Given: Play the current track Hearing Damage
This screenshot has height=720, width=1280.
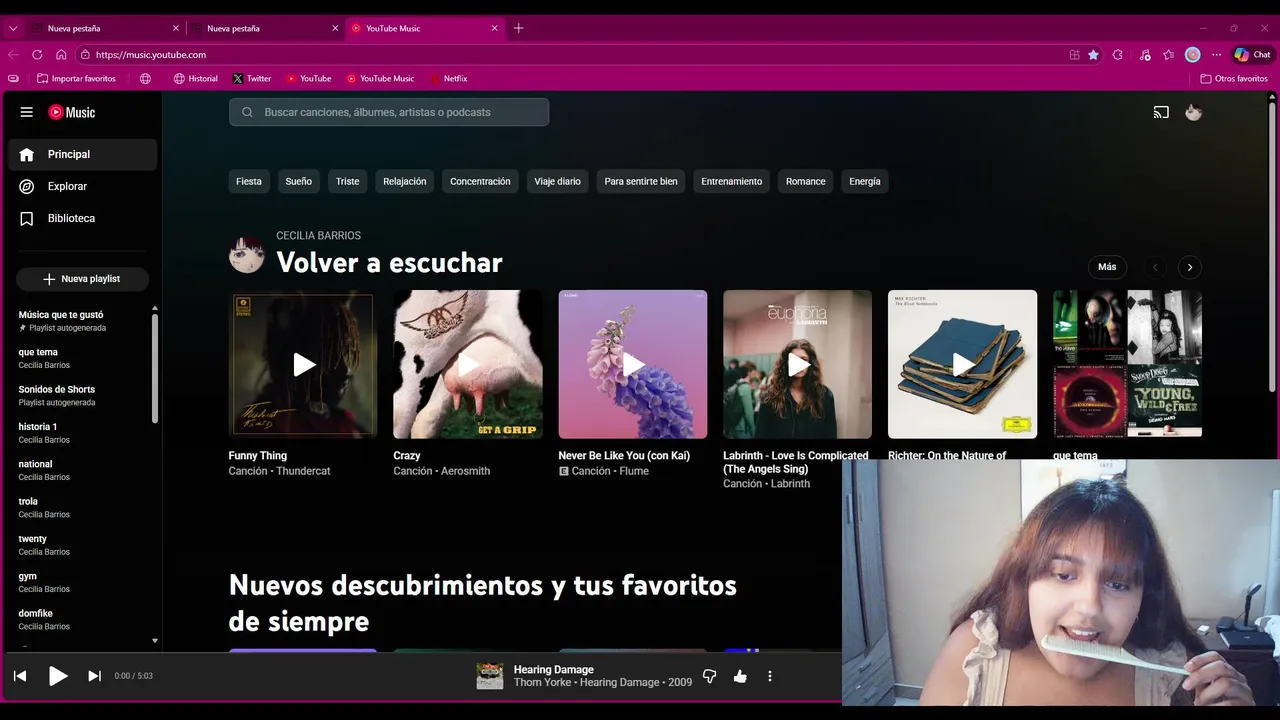Looking at the screenshot, I should tap(58, 676).
